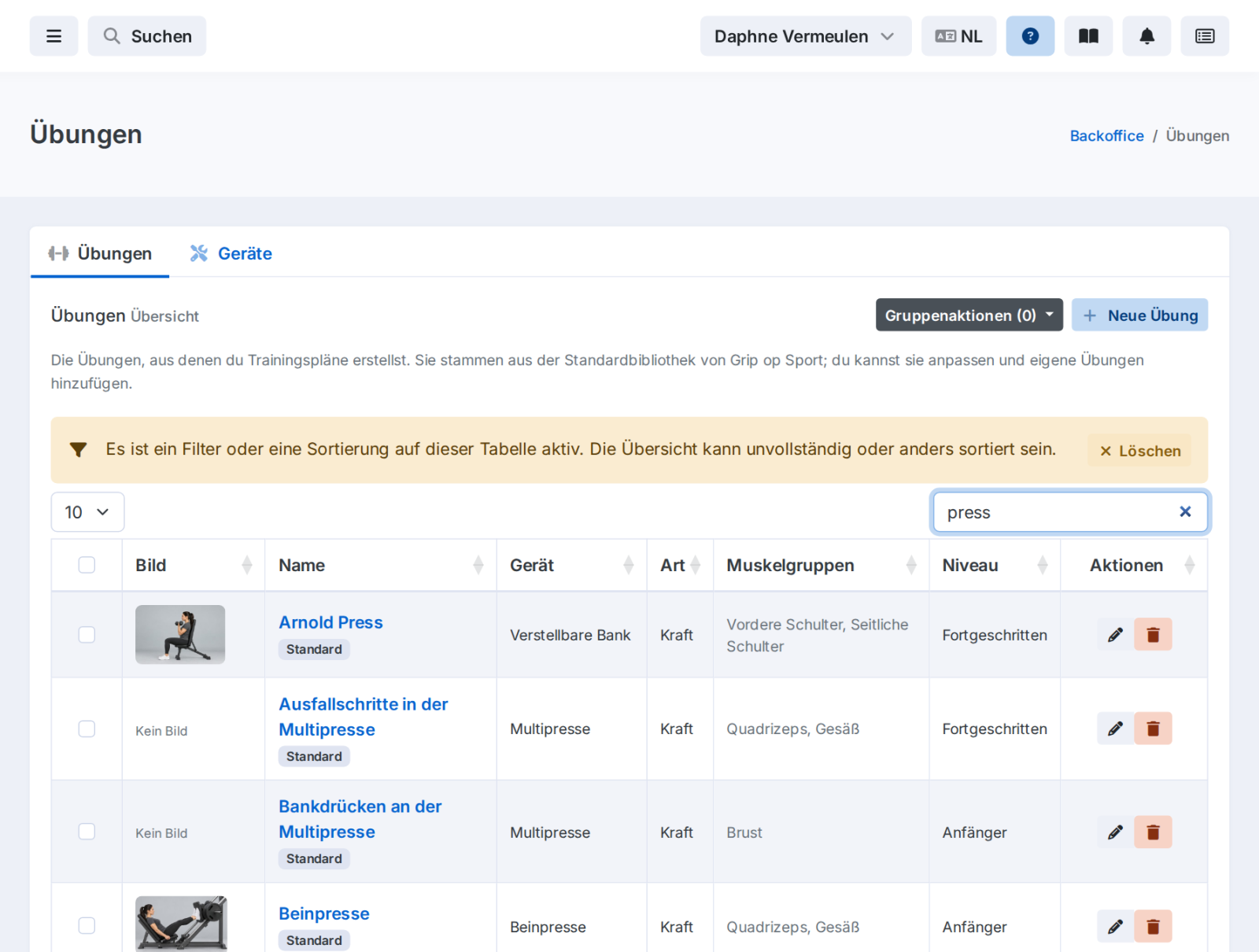Change the rows per page 10 dropdown
Viewport: 1259px width, 952px height.
coord(87,512)
